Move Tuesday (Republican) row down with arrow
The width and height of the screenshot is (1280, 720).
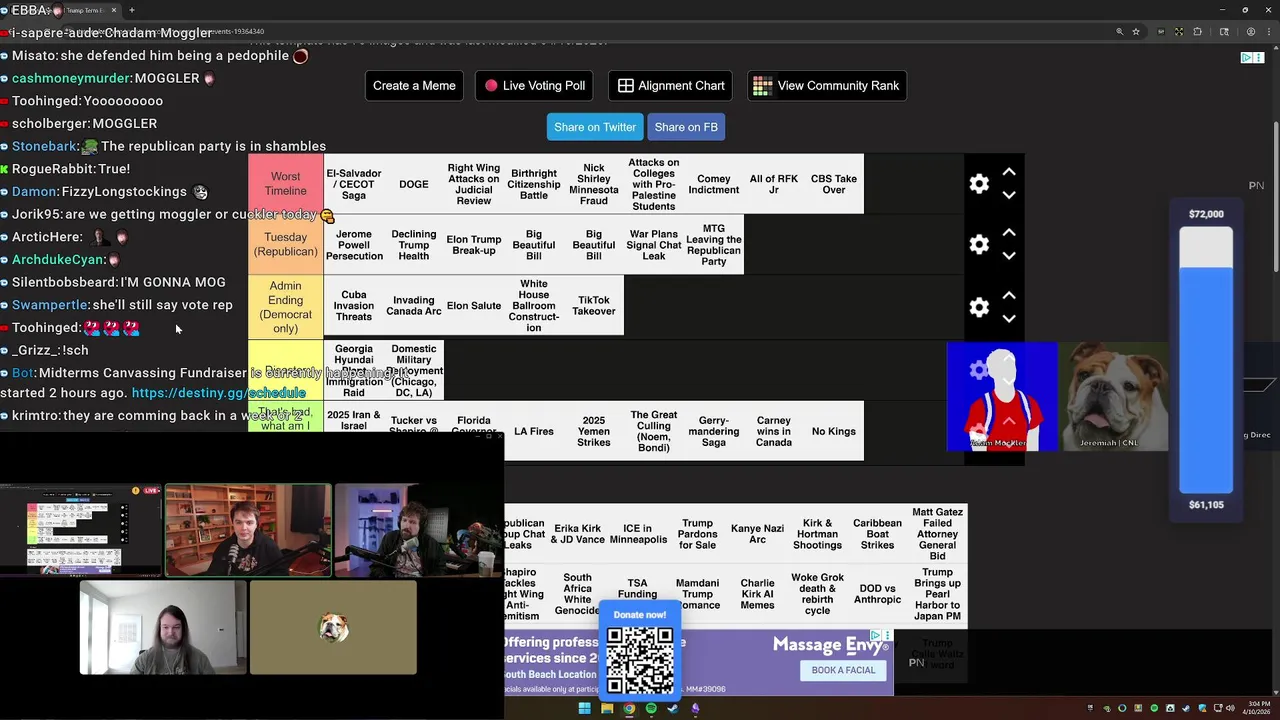coord(1009,256)
